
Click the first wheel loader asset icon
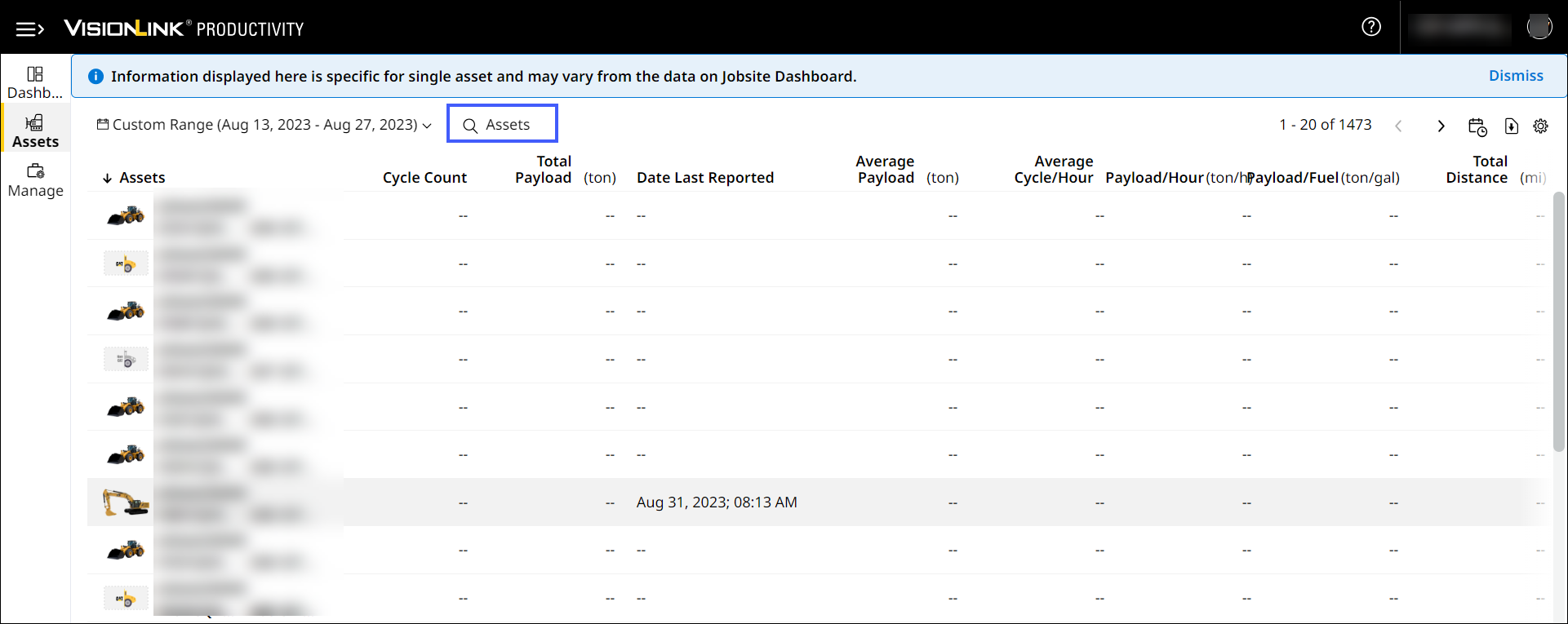click(x=126, y=216)
